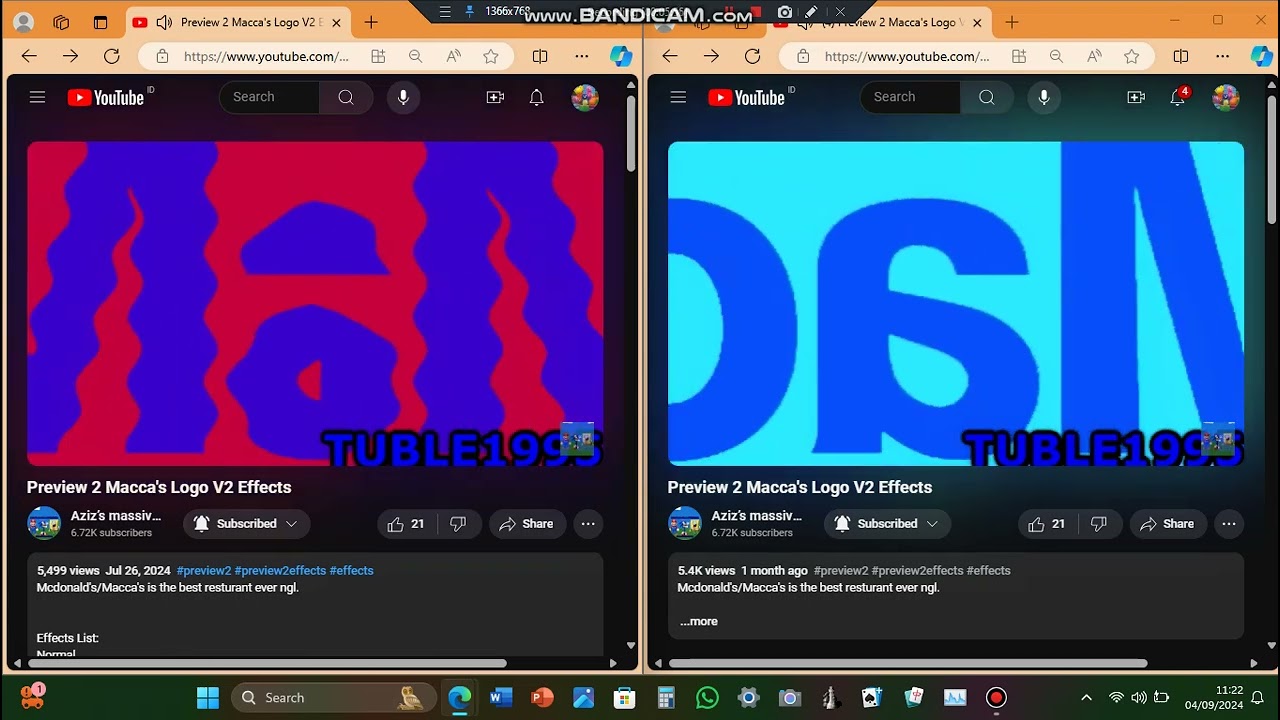Open Aziz's massiv... channel in left window
Image resolution: width=1280 pixels, height=720 pixels.
pyautogui.click(x=116, y=516)
